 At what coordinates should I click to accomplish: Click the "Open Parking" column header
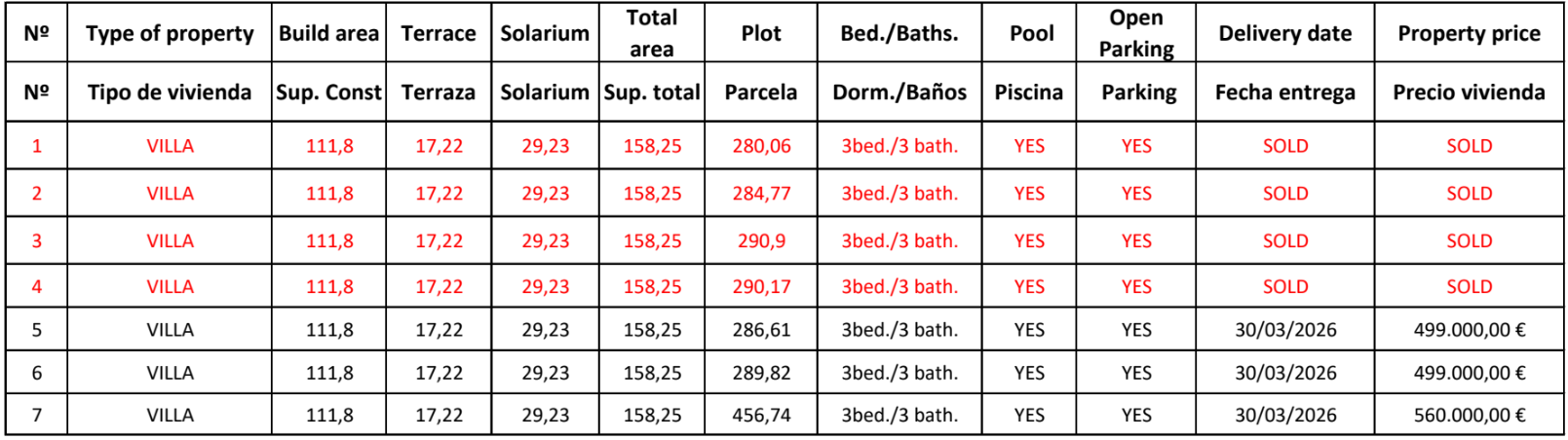tap(1135, 33)
